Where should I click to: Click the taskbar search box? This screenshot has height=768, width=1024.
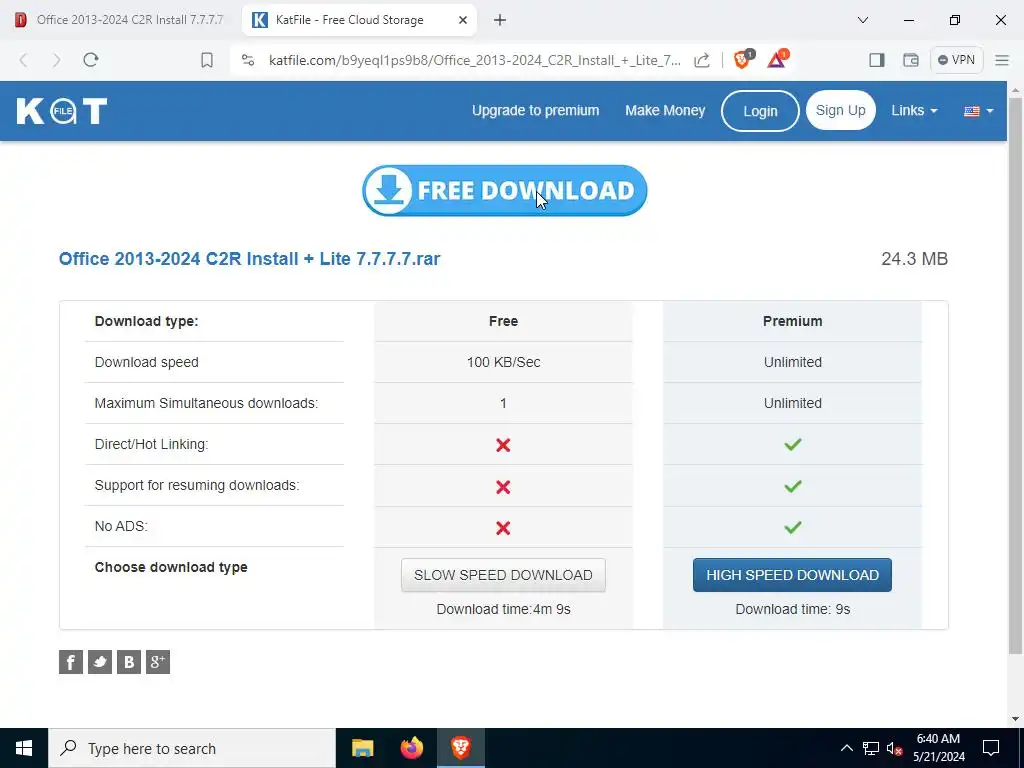pyautogui.click(x=191, y=748)
